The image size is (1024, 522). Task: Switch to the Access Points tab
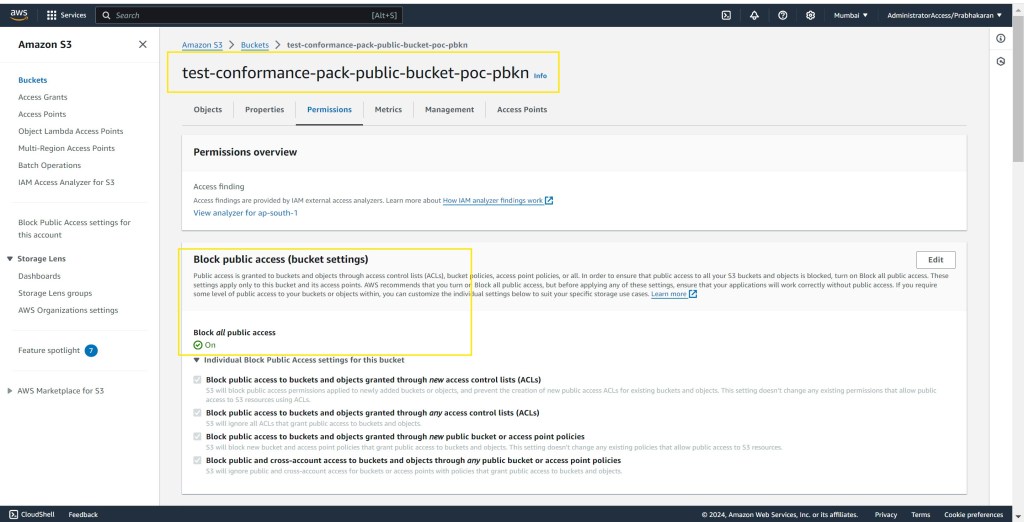tap(522, 109)
